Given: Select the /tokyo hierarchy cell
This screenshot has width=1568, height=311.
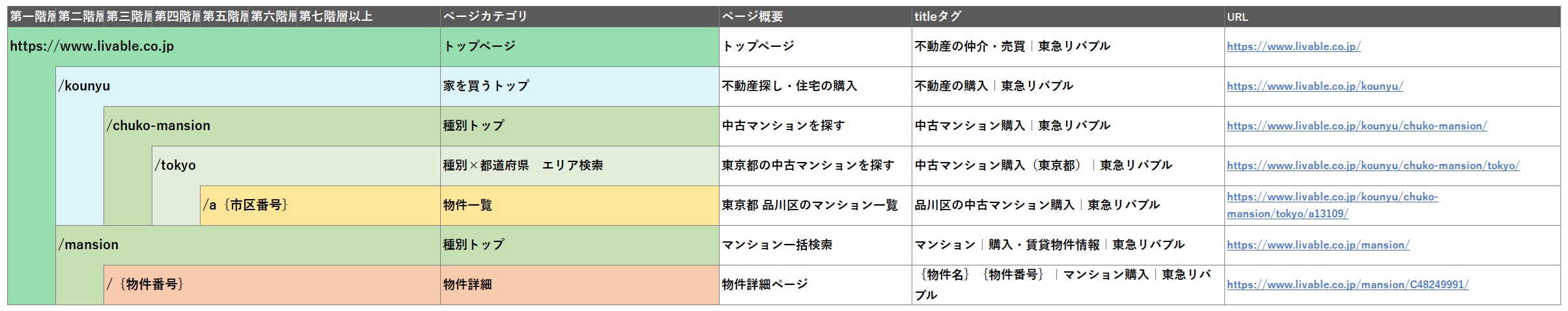Looking at the screenshot, I should [175, 166].
